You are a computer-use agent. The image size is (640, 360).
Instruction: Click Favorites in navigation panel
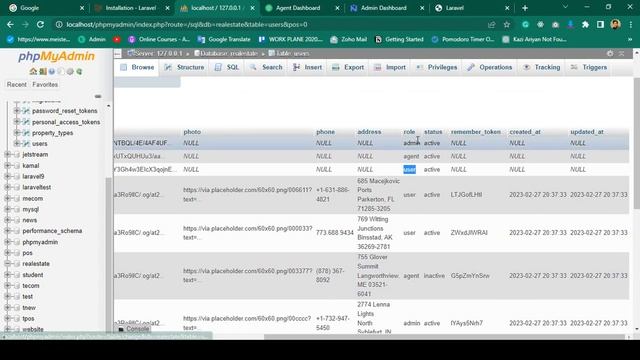45,84
